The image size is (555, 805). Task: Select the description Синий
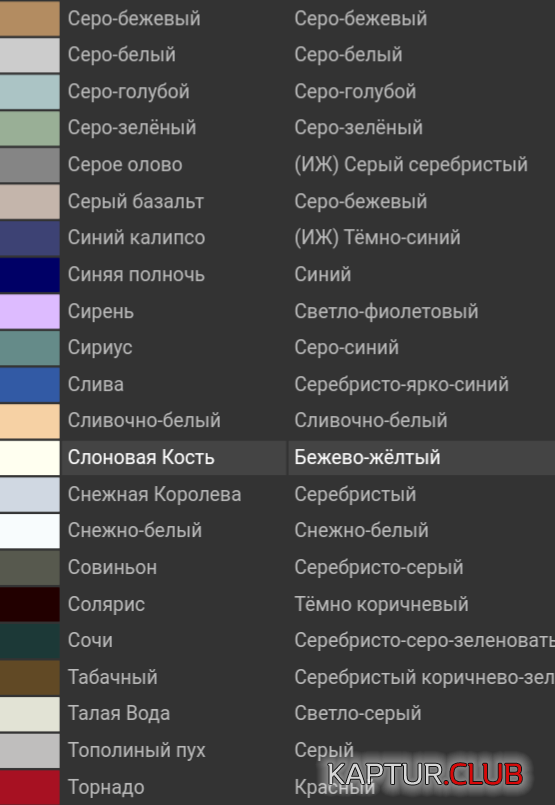point(322,275)
